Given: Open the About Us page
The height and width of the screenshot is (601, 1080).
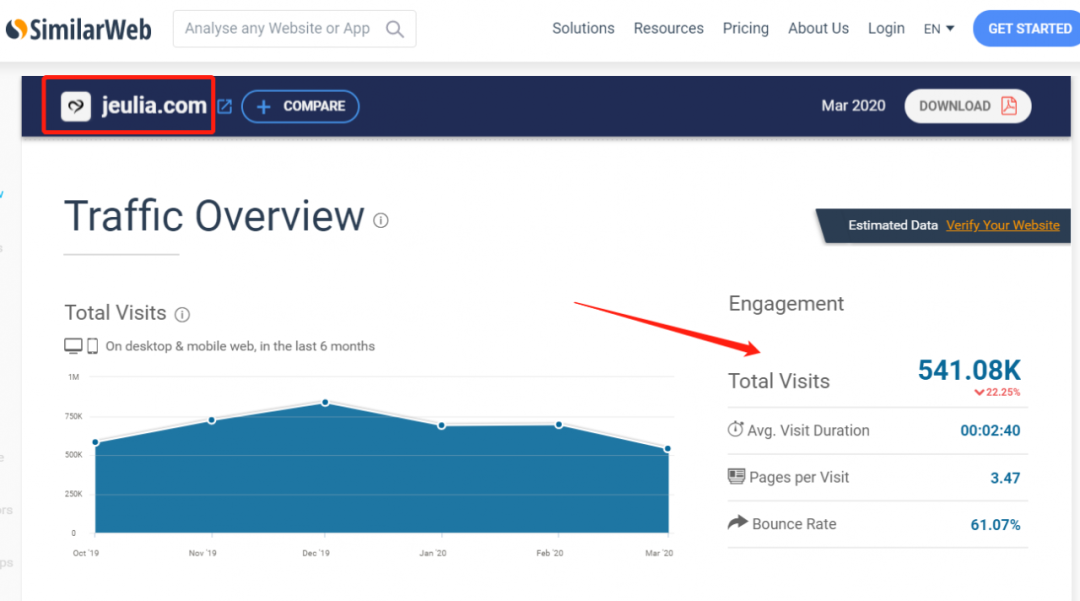Looking at the screenshot, I should [x=818, y=28].
